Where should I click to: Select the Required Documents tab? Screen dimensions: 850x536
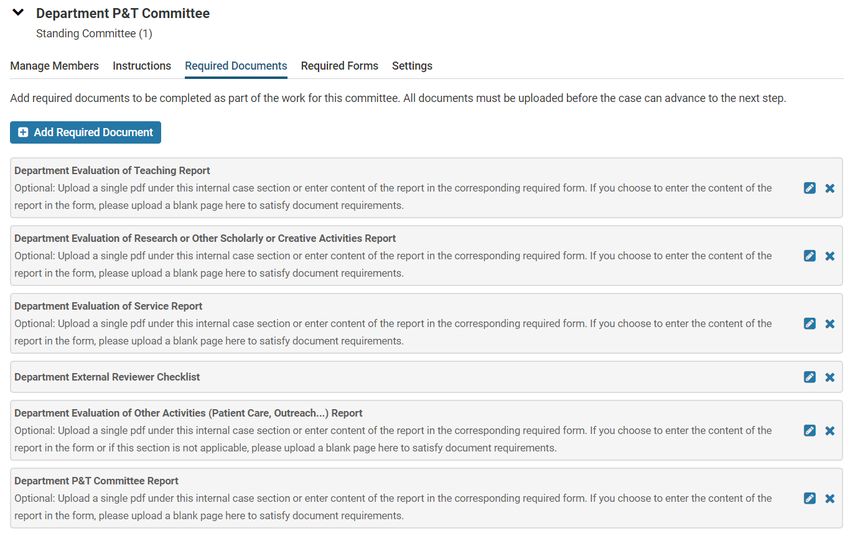(236, 66)
